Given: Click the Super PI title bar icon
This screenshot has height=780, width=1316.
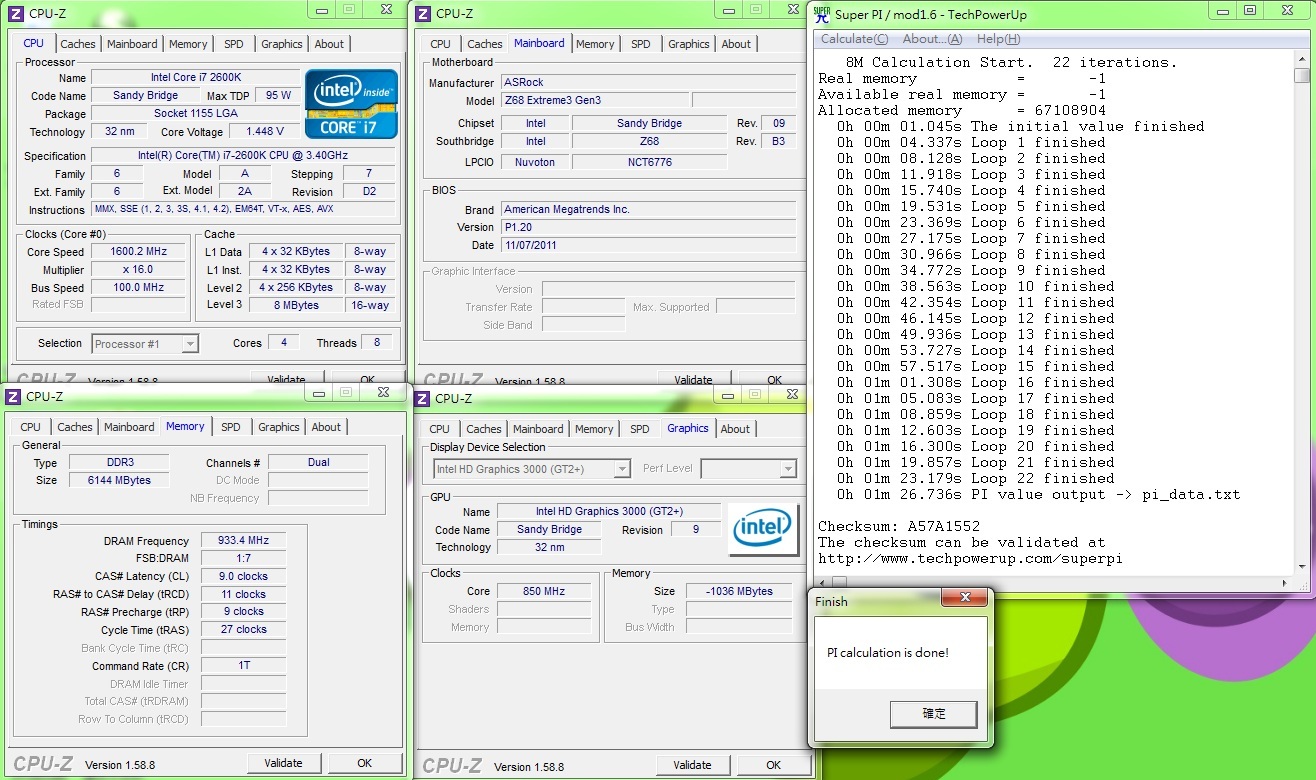Looking at the screenshot, I should tap(821, 14).
